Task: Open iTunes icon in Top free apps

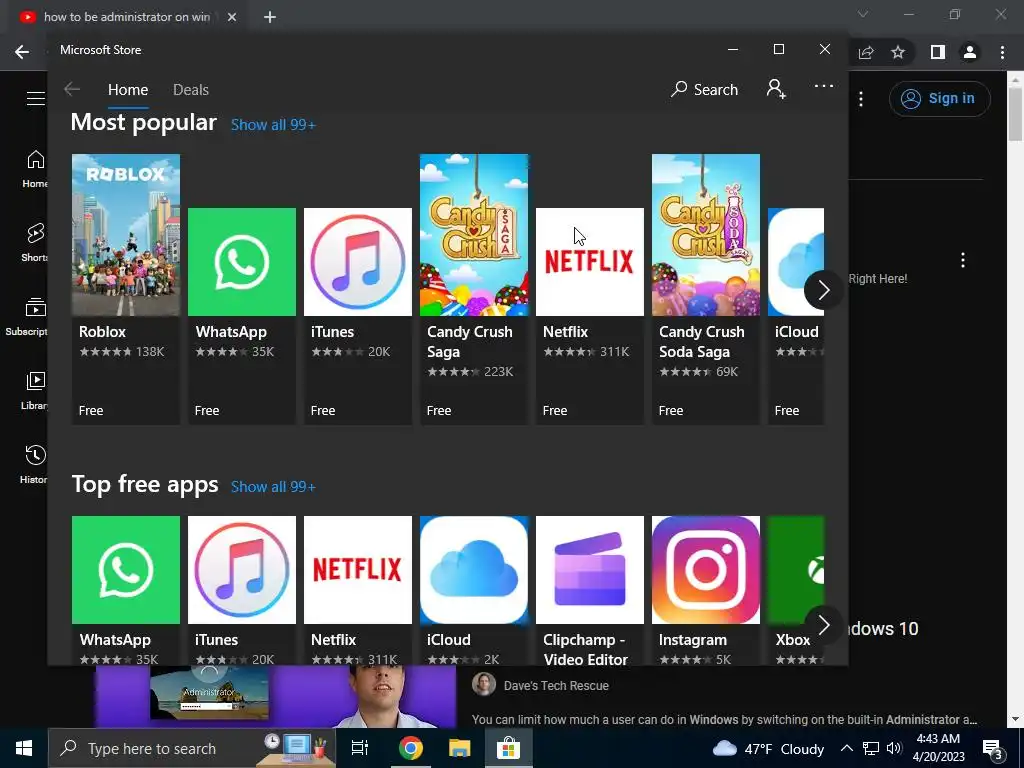Action: [242, 570]
